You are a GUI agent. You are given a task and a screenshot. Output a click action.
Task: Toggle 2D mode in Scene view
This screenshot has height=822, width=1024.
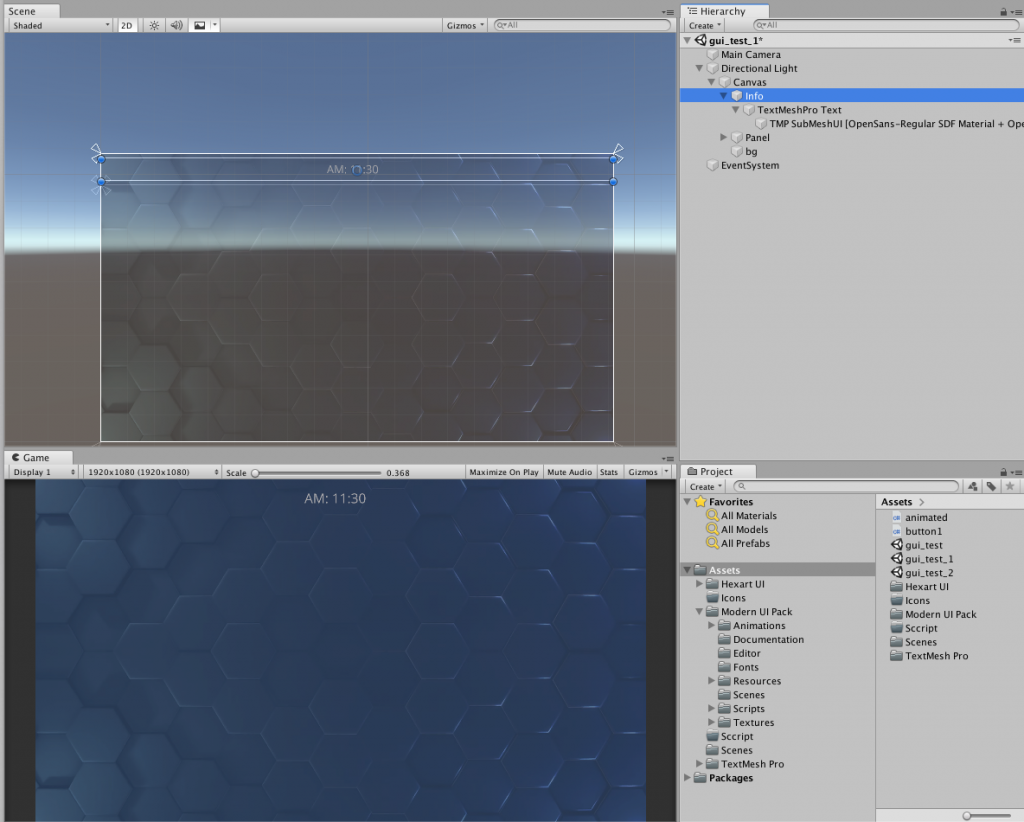(127, 25)
